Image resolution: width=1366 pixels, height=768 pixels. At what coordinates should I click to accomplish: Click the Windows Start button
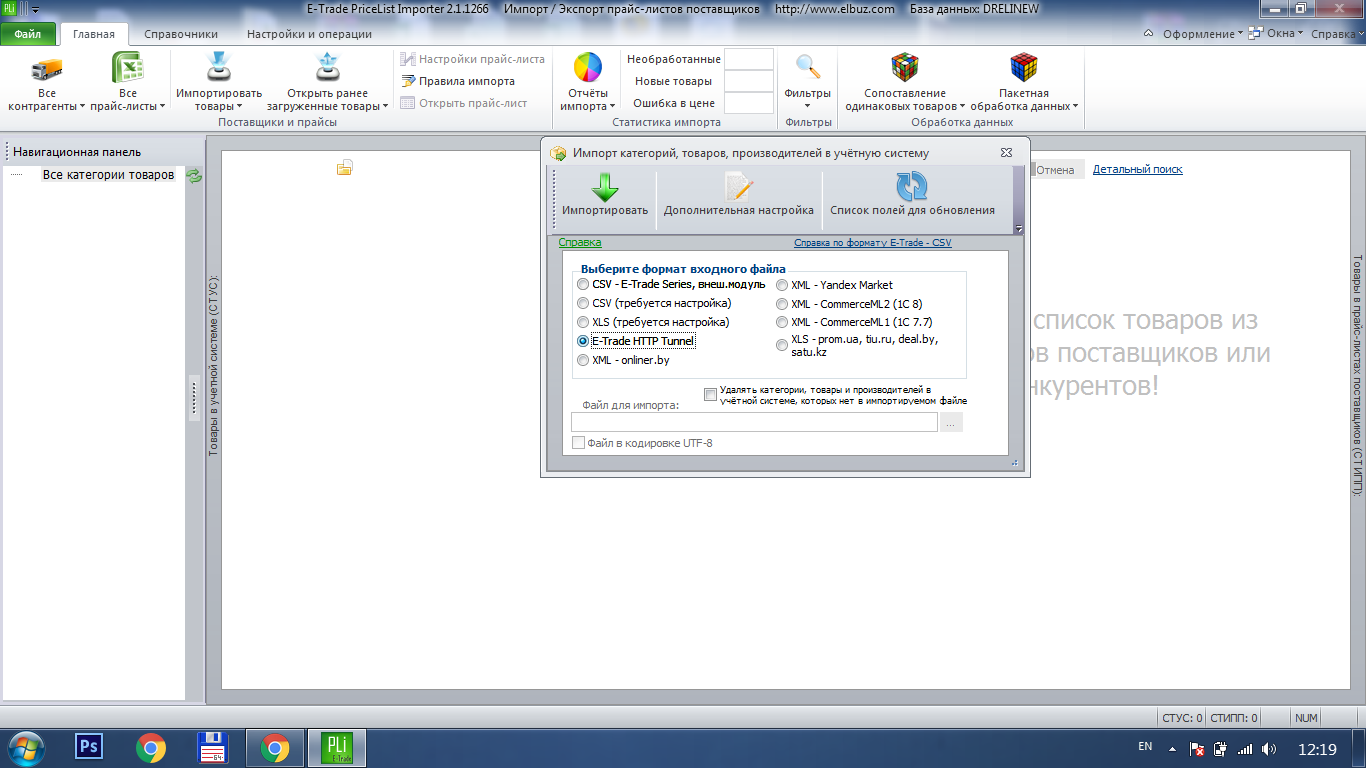click(x=25, y=748)
